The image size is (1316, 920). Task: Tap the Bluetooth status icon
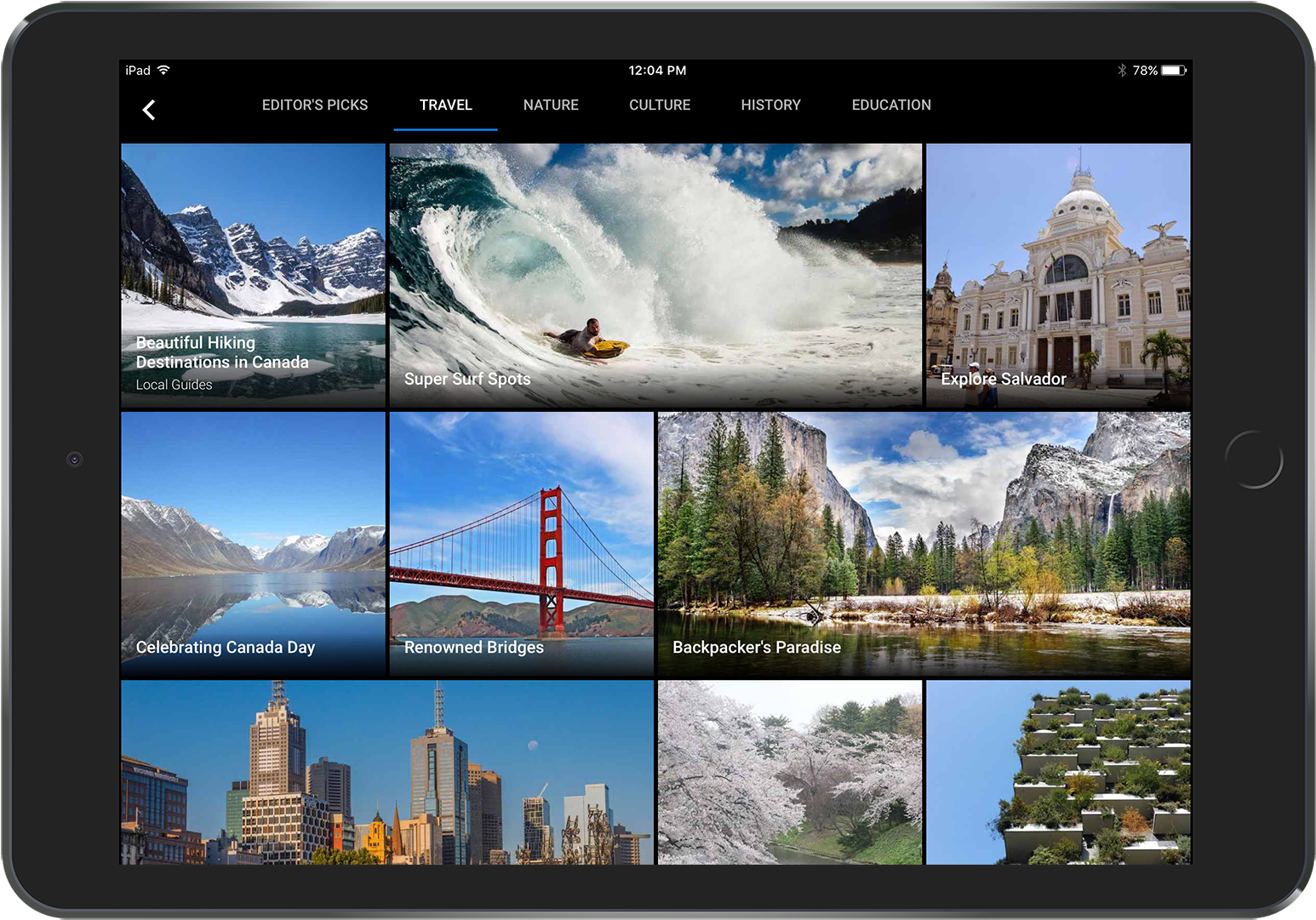pos(1122,70)
